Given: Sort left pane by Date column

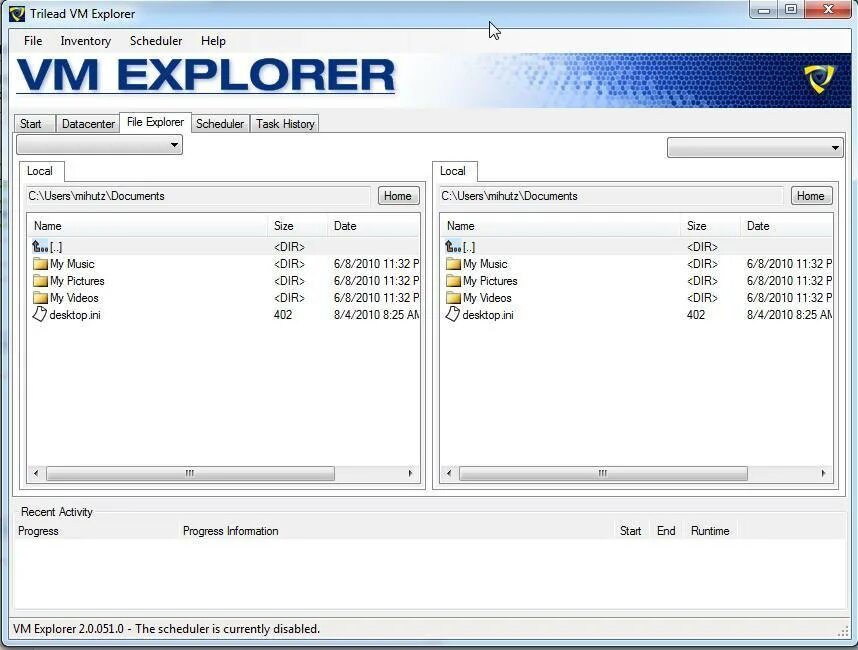Looking at the screenshot, I should coord(374,226).
